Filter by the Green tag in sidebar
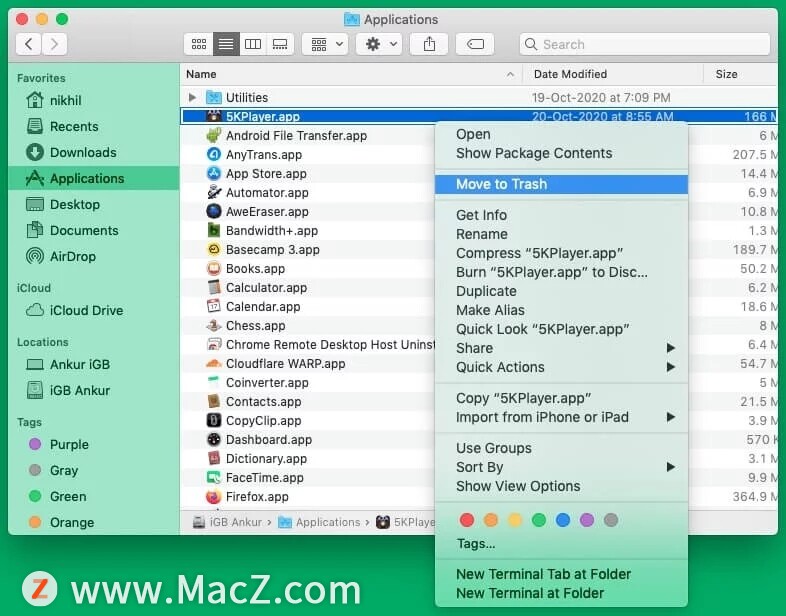 tap(93, 497)
